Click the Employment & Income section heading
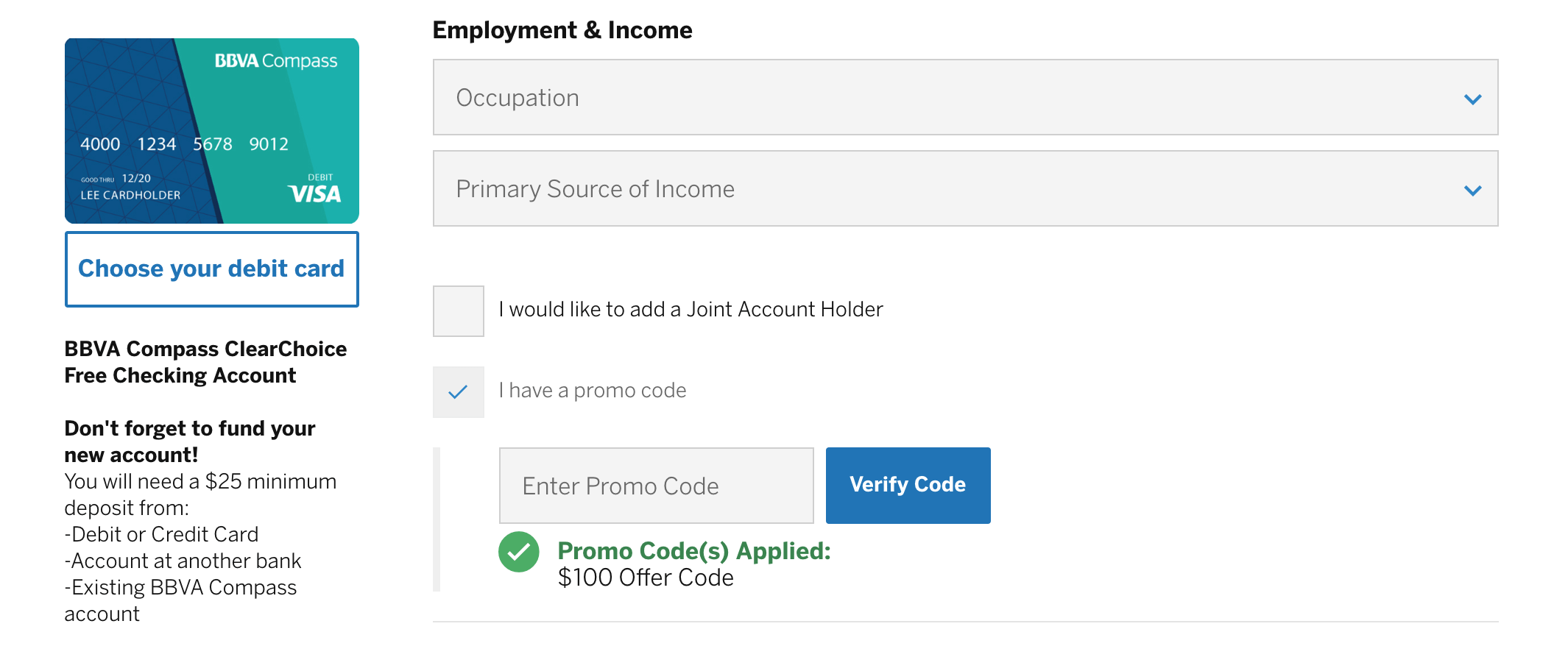Viewport: 1568px width, 646px height. pyautogui.click(x=562, y=30)
